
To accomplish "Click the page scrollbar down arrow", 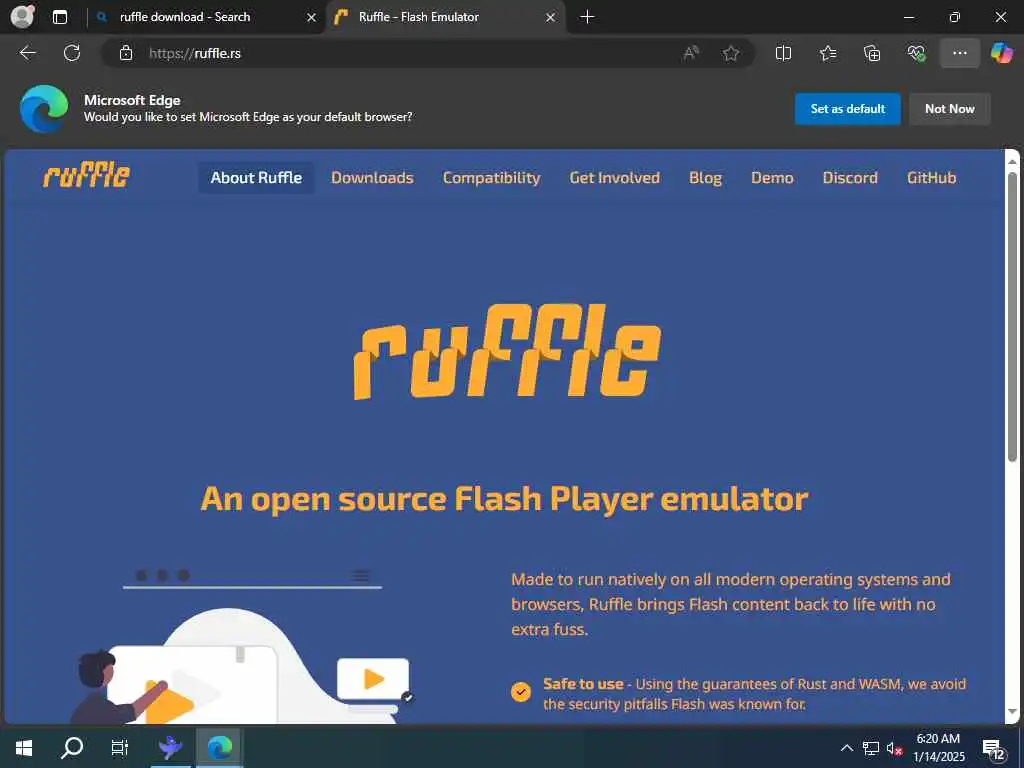I will 1012,712.
